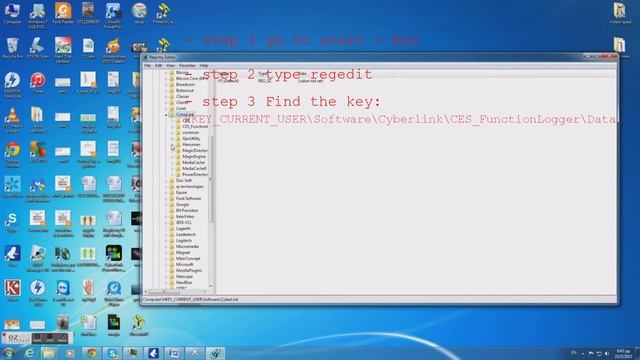Select the MainConcept key
Screen dimensions: 640x360
click(x=188, y=258)
